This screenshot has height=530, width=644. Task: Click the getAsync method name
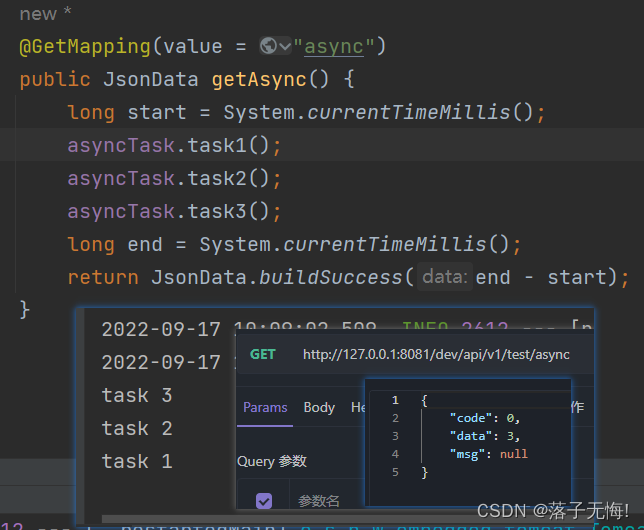tap(259, 79)
